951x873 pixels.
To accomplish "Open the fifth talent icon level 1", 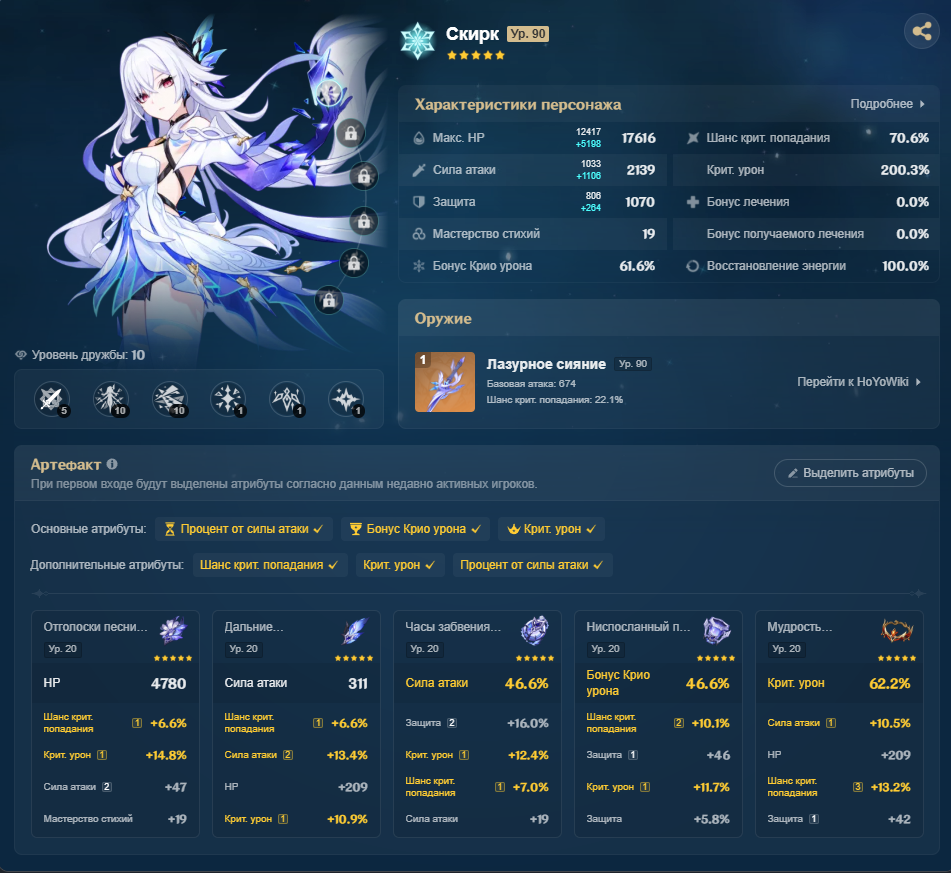I will point(286,399).
